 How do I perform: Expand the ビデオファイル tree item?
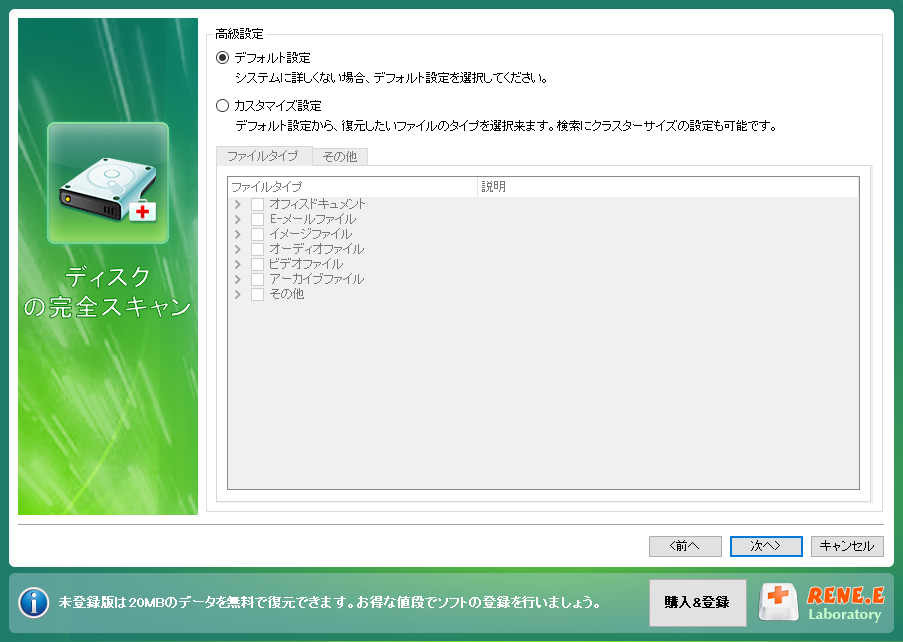pos(239,263)
